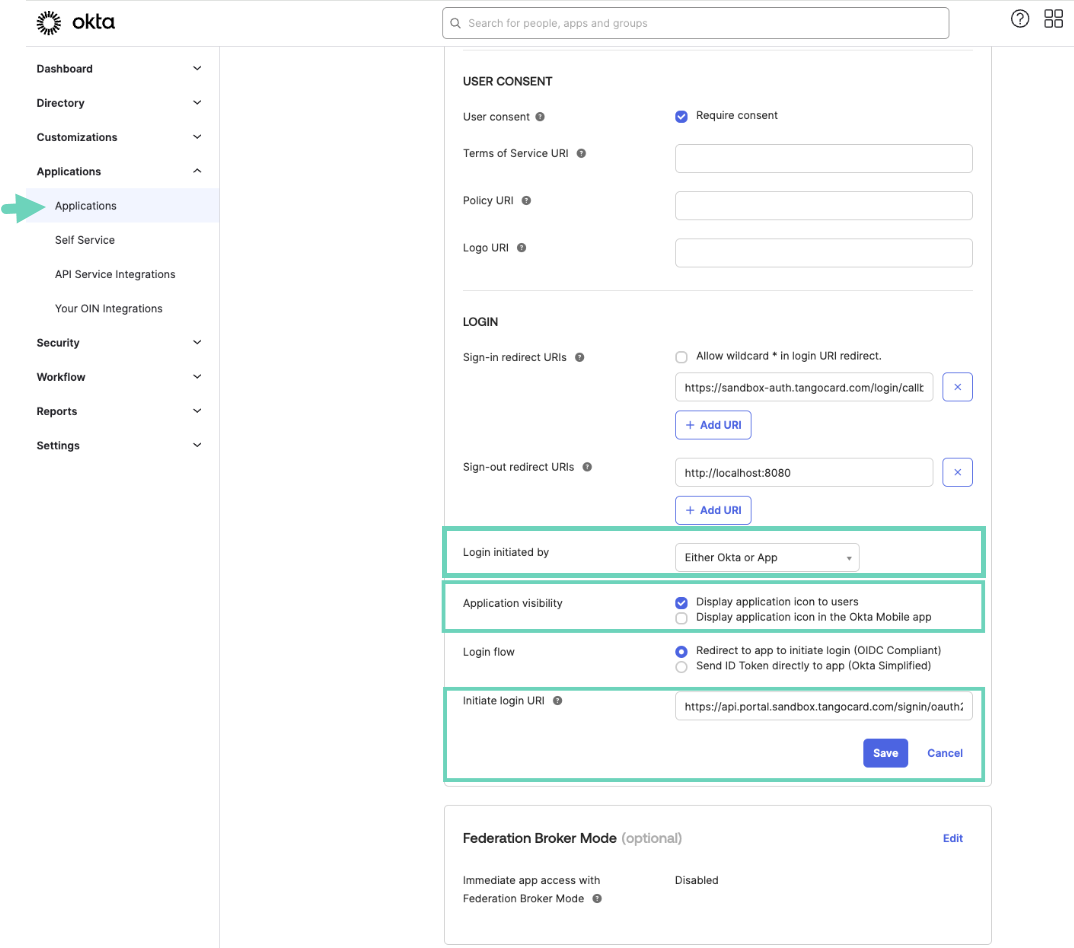This screenshot has height=948, width=1074.
Task: Click the Save button
Action: (885, 753)
